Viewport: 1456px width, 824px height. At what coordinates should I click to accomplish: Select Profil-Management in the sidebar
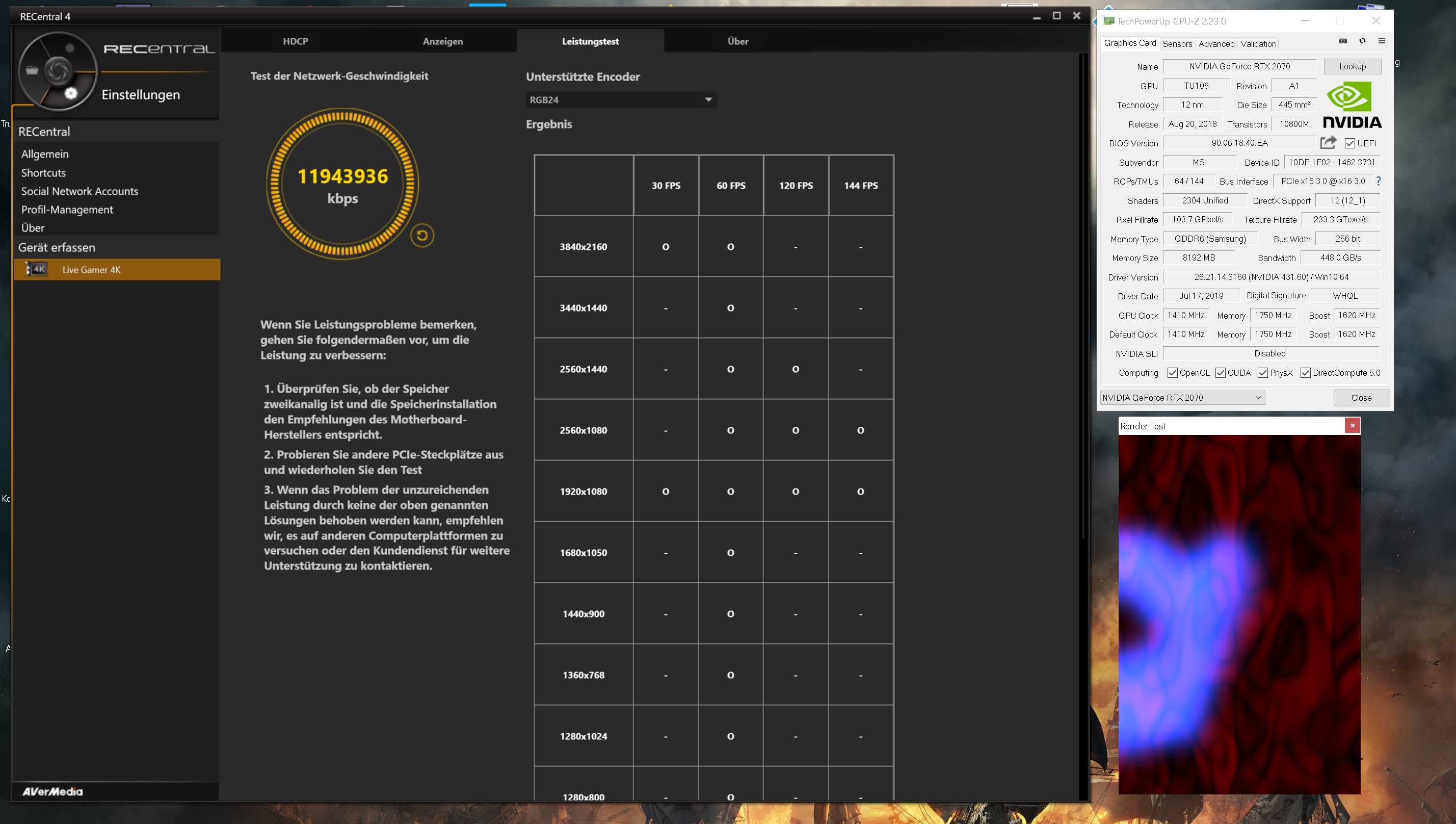pos(67,210)
